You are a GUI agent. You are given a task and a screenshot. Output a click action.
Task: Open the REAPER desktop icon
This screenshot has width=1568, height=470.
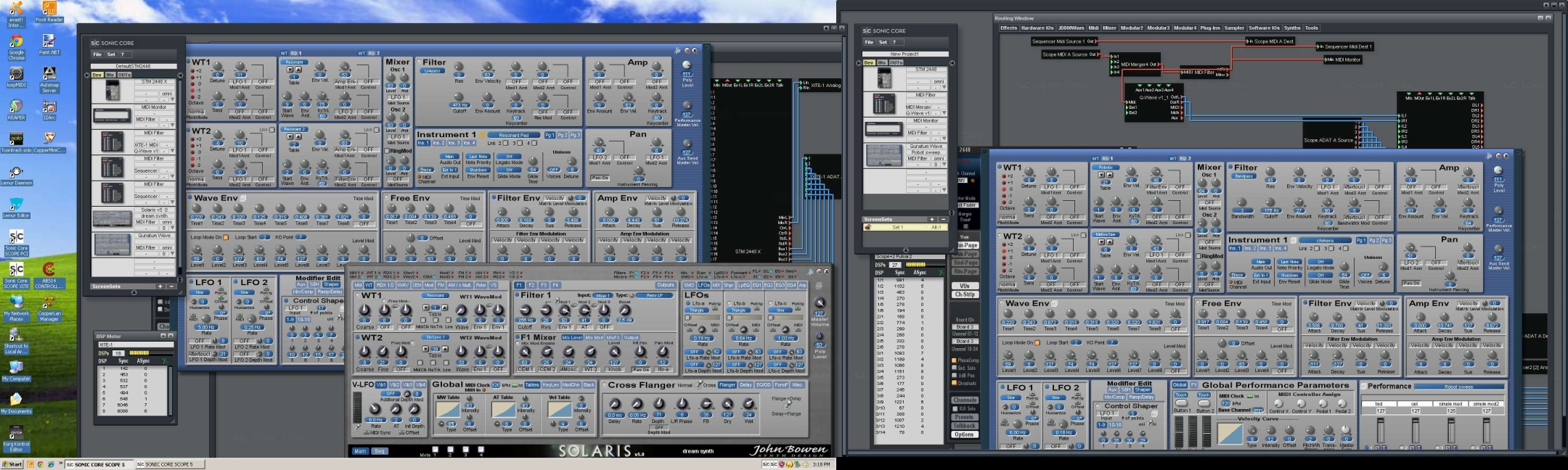pyautogui.click(x=16, y=109)
